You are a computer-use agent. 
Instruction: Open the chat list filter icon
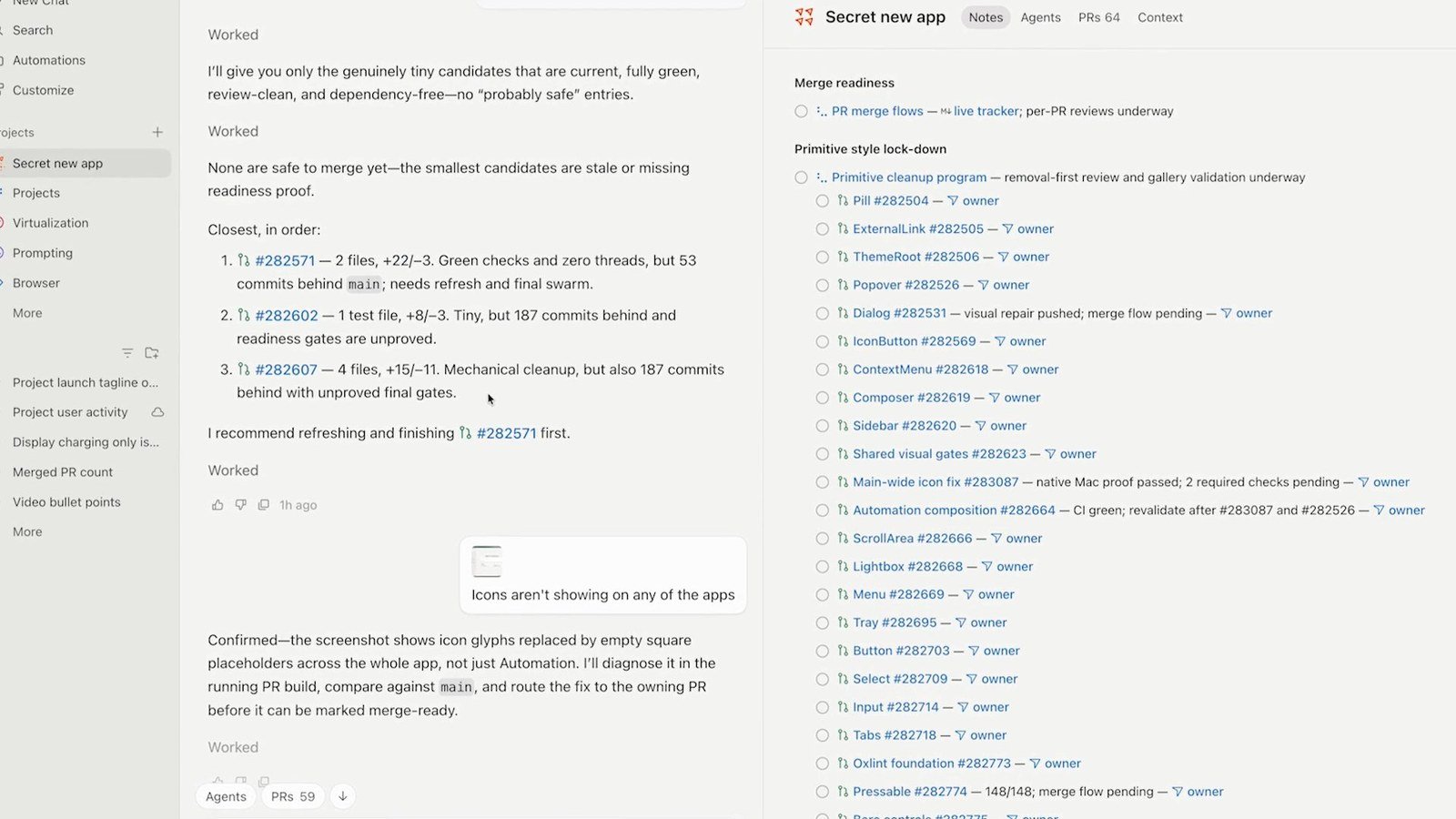(127, 353)
